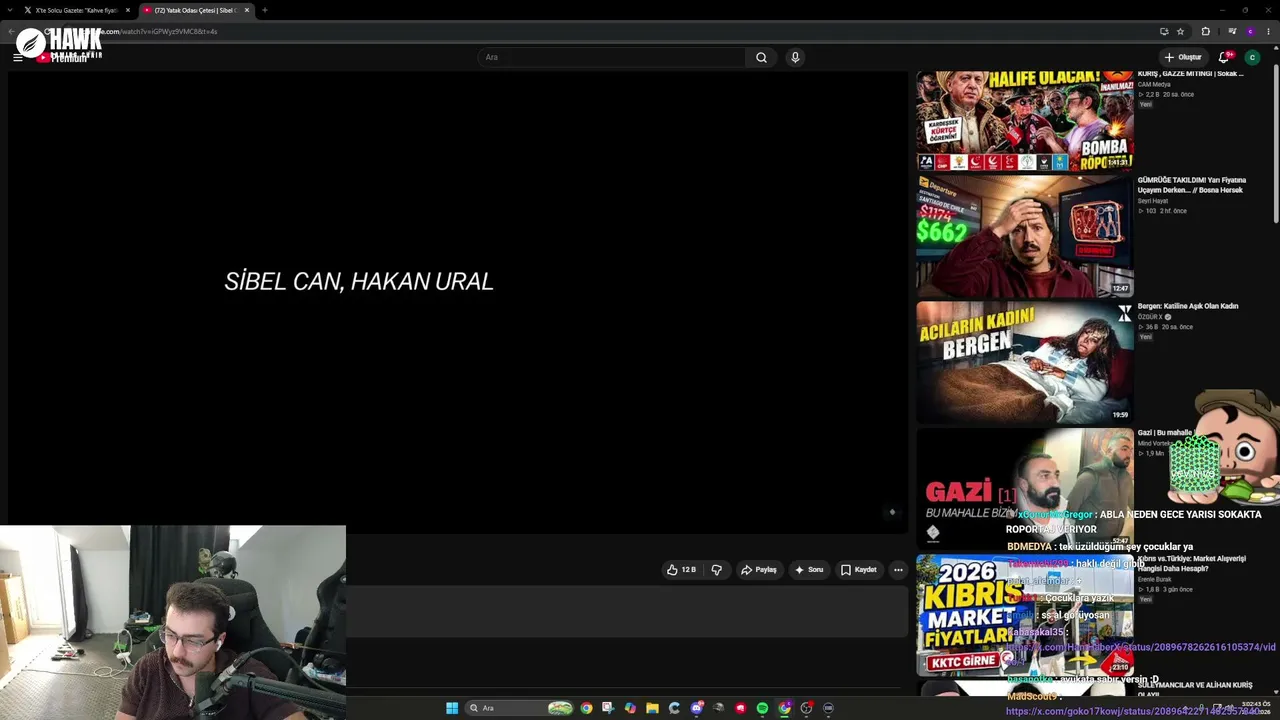Open the GAZİ Bu Mahalle Bizim thumbnail

[1025, 488]
